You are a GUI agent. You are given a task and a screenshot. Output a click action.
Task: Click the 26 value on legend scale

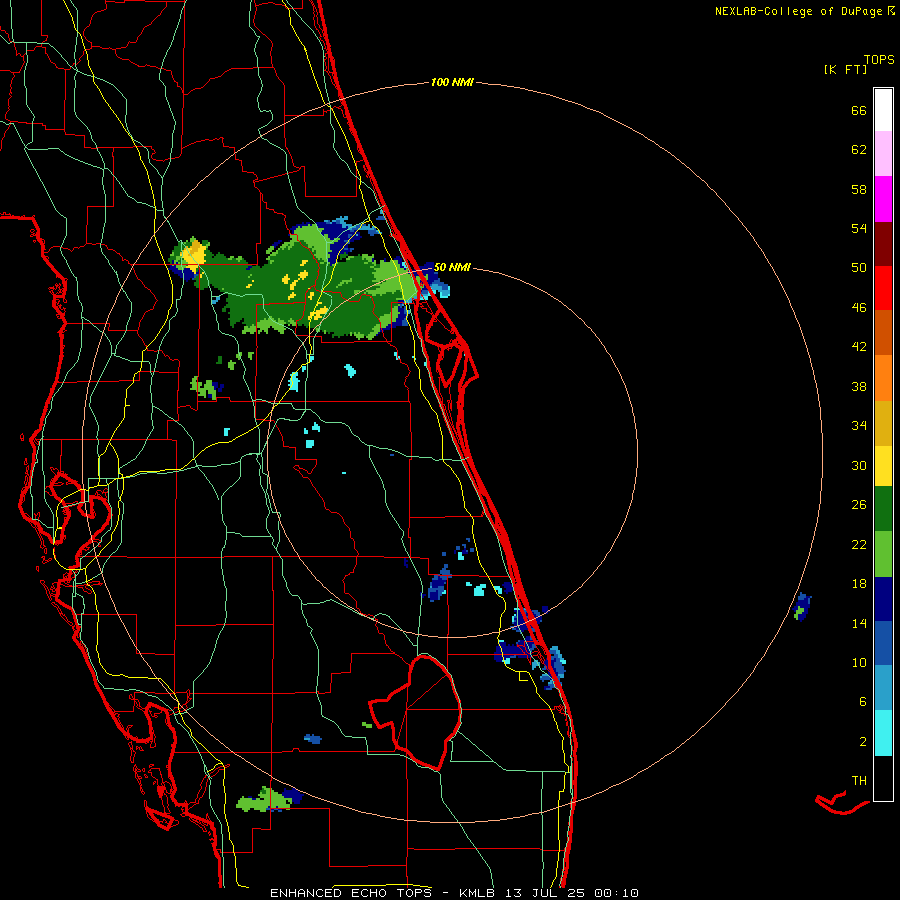[859, 505]
